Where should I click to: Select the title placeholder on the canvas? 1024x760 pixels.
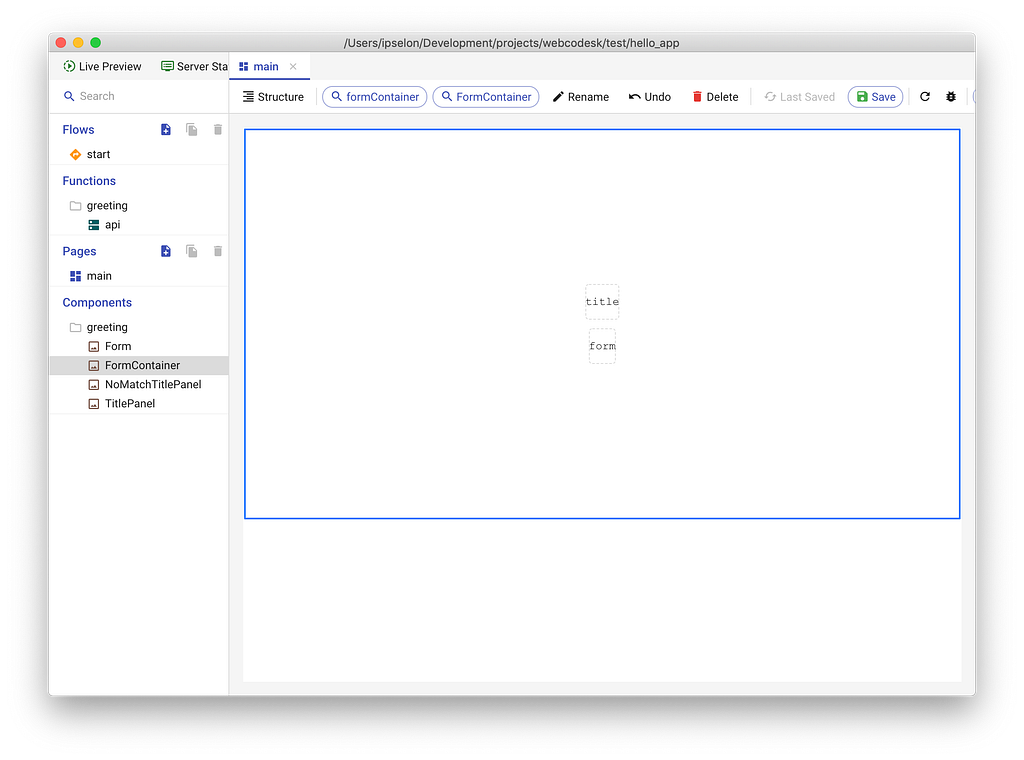(x=602, y=302)
